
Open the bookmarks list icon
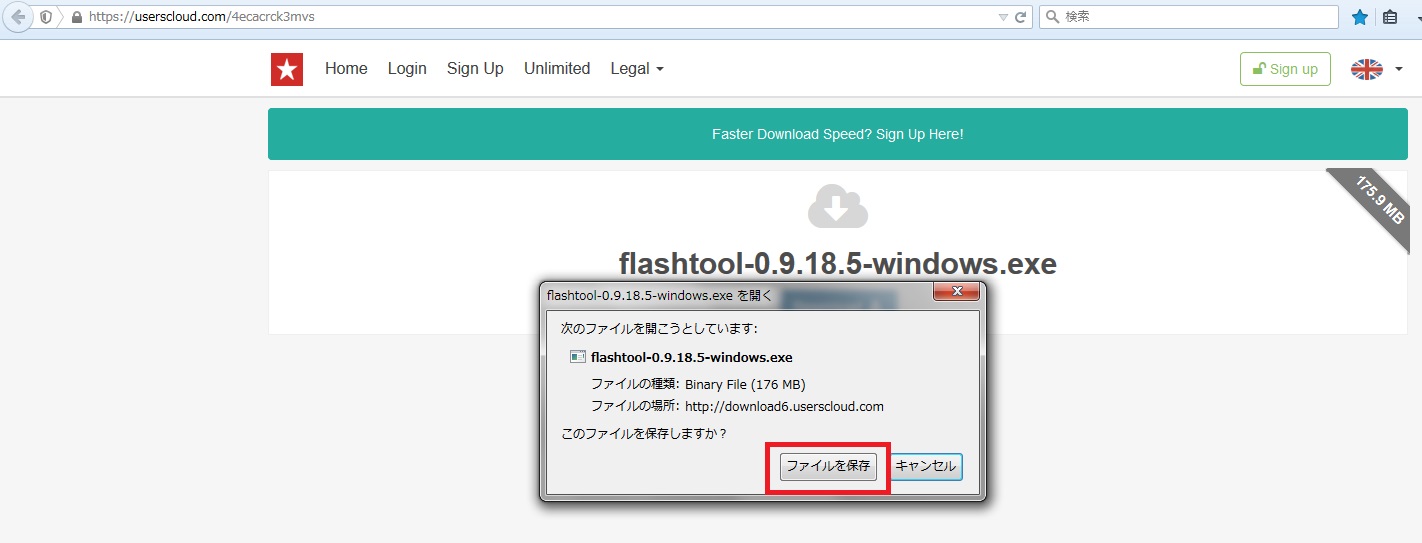(x=1390, y=17)
